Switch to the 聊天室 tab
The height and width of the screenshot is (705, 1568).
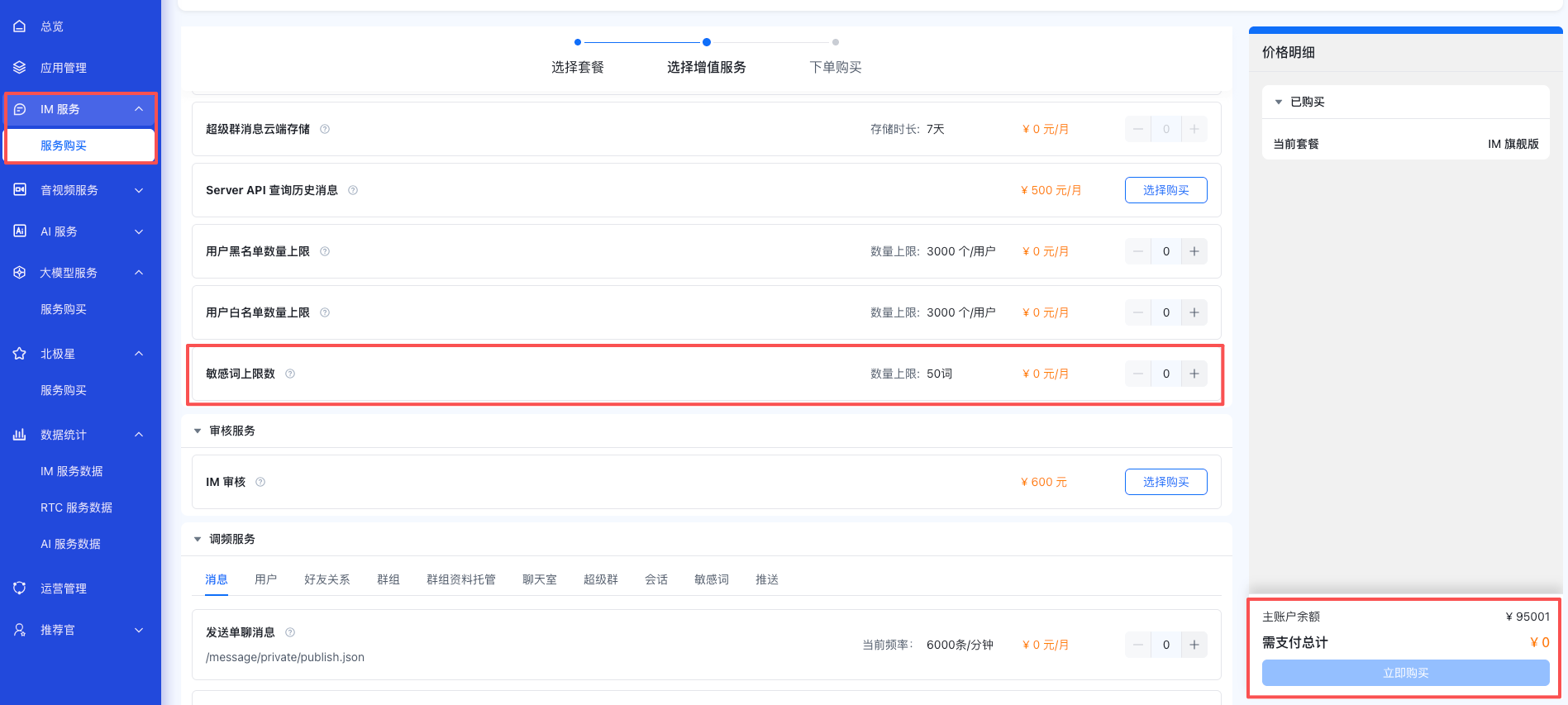tap(540, 579)
